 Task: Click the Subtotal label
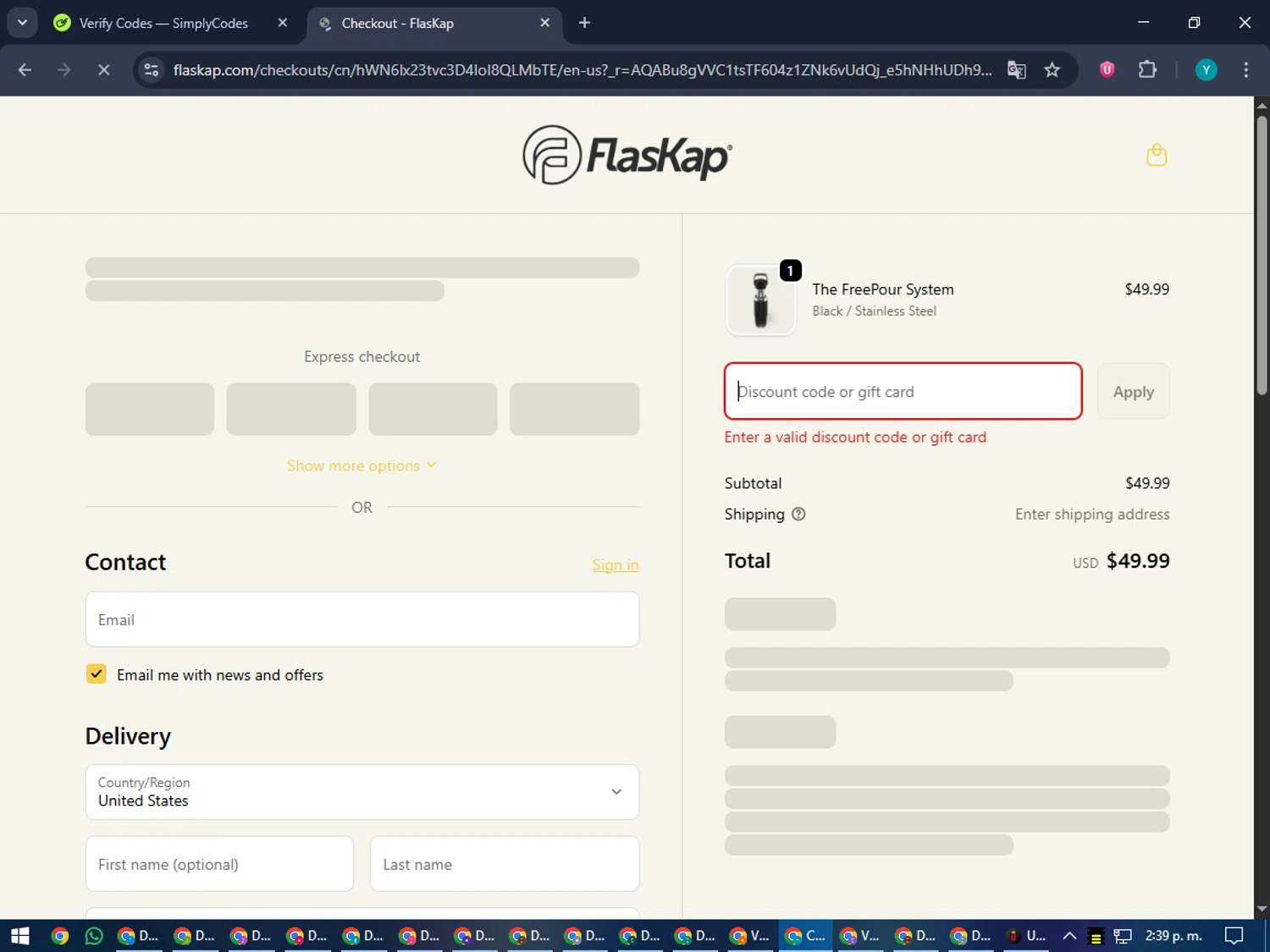(x=753, y=483)
